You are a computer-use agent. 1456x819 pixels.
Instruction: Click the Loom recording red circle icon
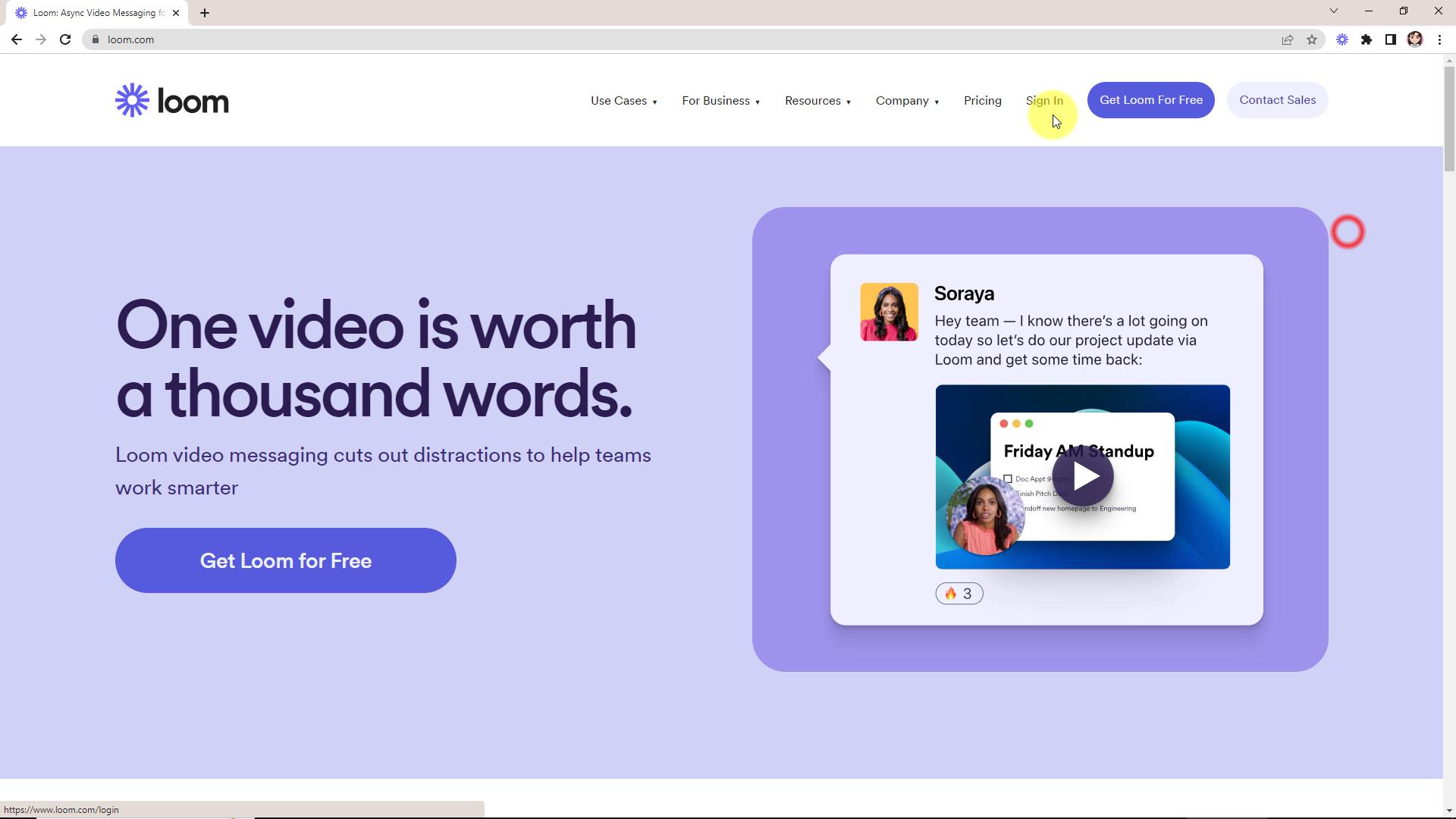1348,232
